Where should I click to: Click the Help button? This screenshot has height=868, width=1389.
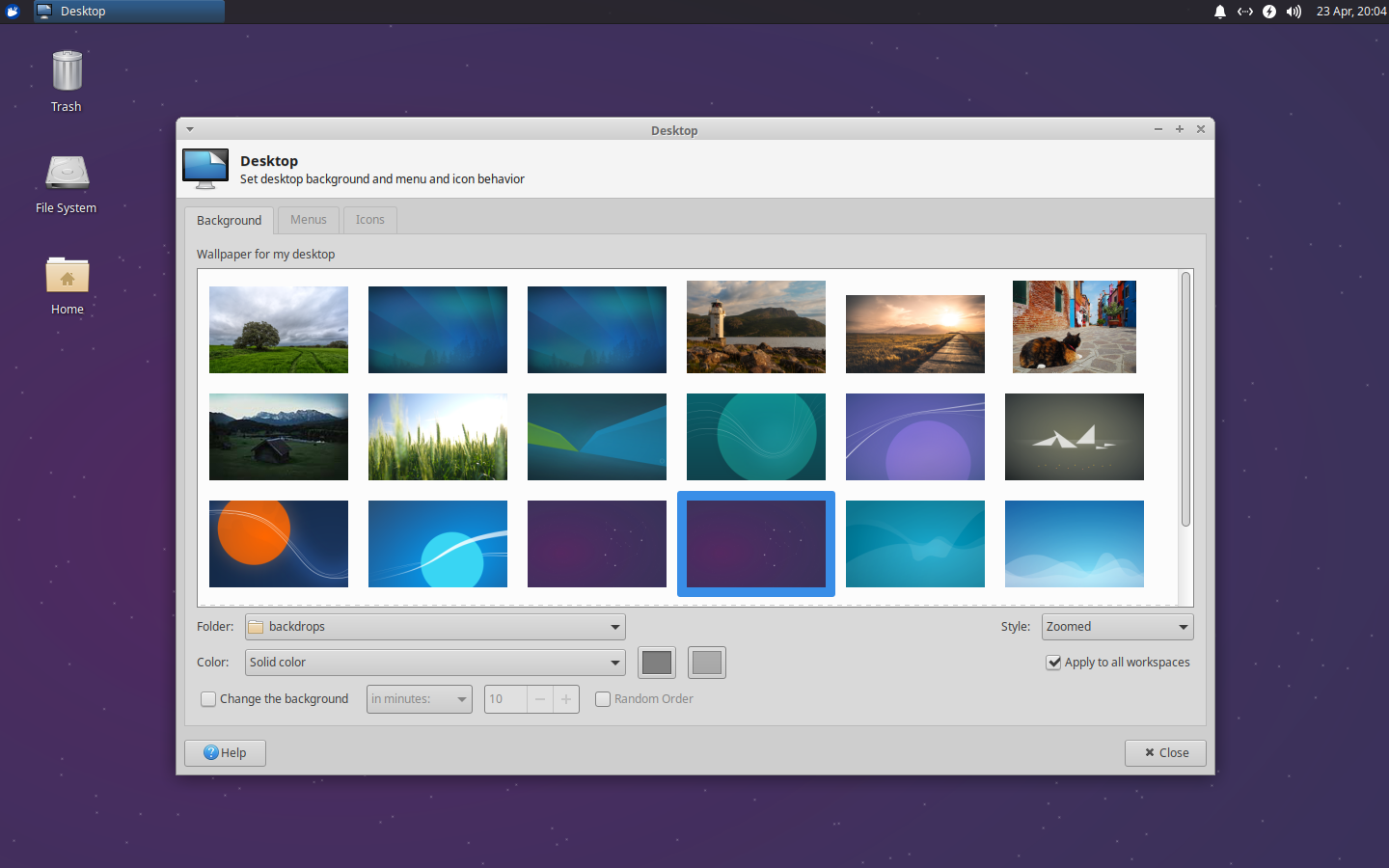pos(225,752)
